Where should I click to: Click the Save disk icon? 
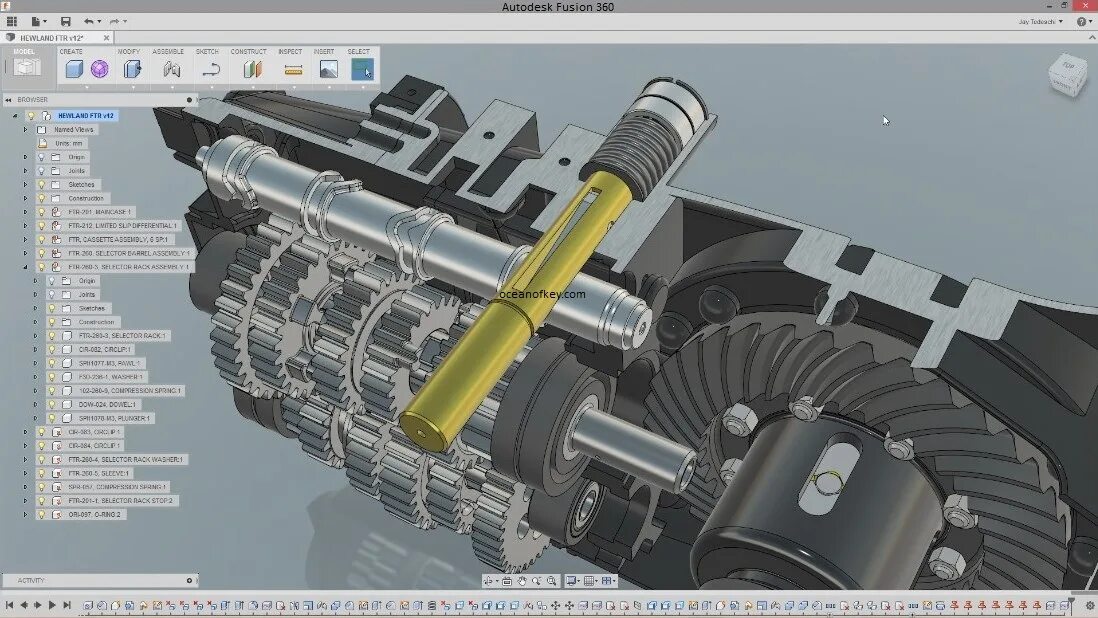pyautogui.click(x=66, y=22)
